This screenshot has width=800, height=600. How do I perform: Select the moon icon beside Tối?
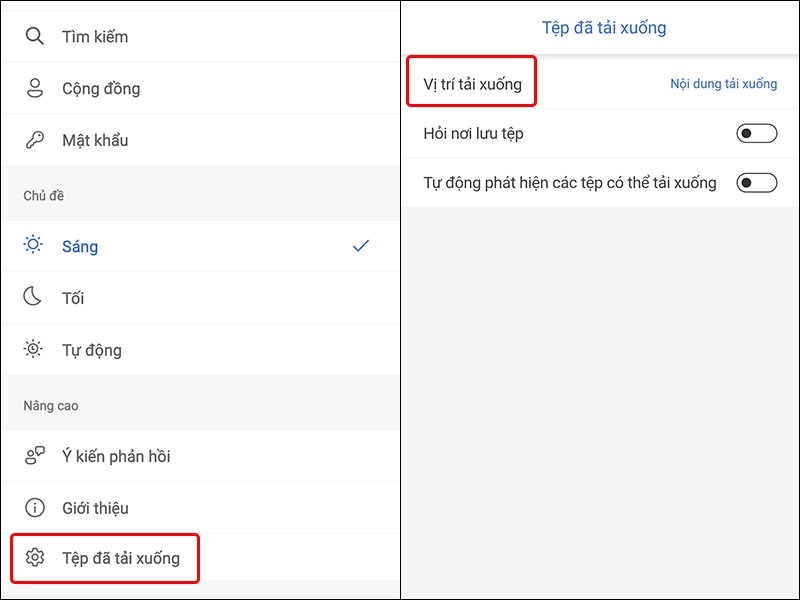(35, 298)
